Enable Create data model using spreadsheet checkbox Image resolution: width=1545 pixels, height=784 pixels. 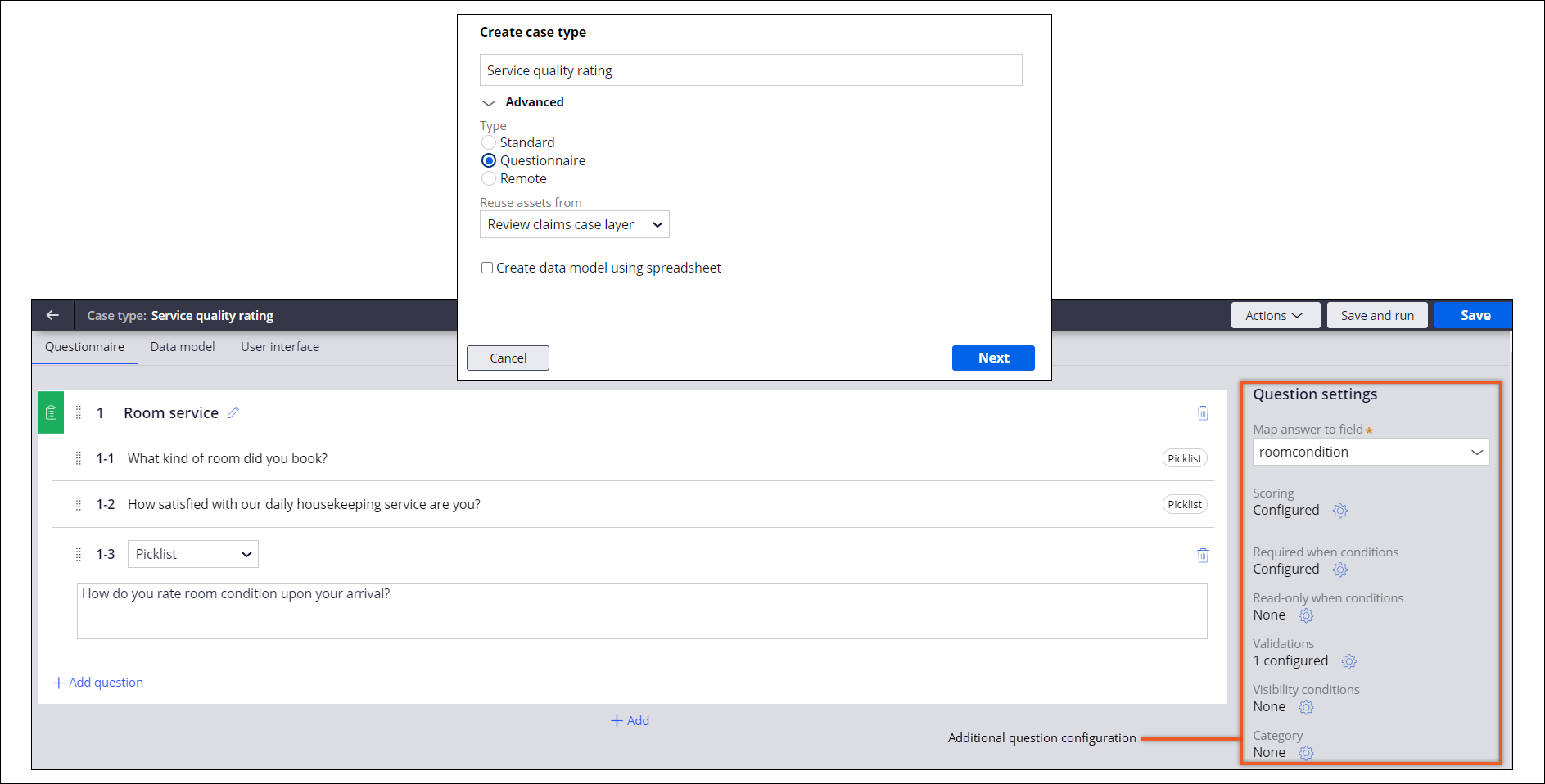487,268
